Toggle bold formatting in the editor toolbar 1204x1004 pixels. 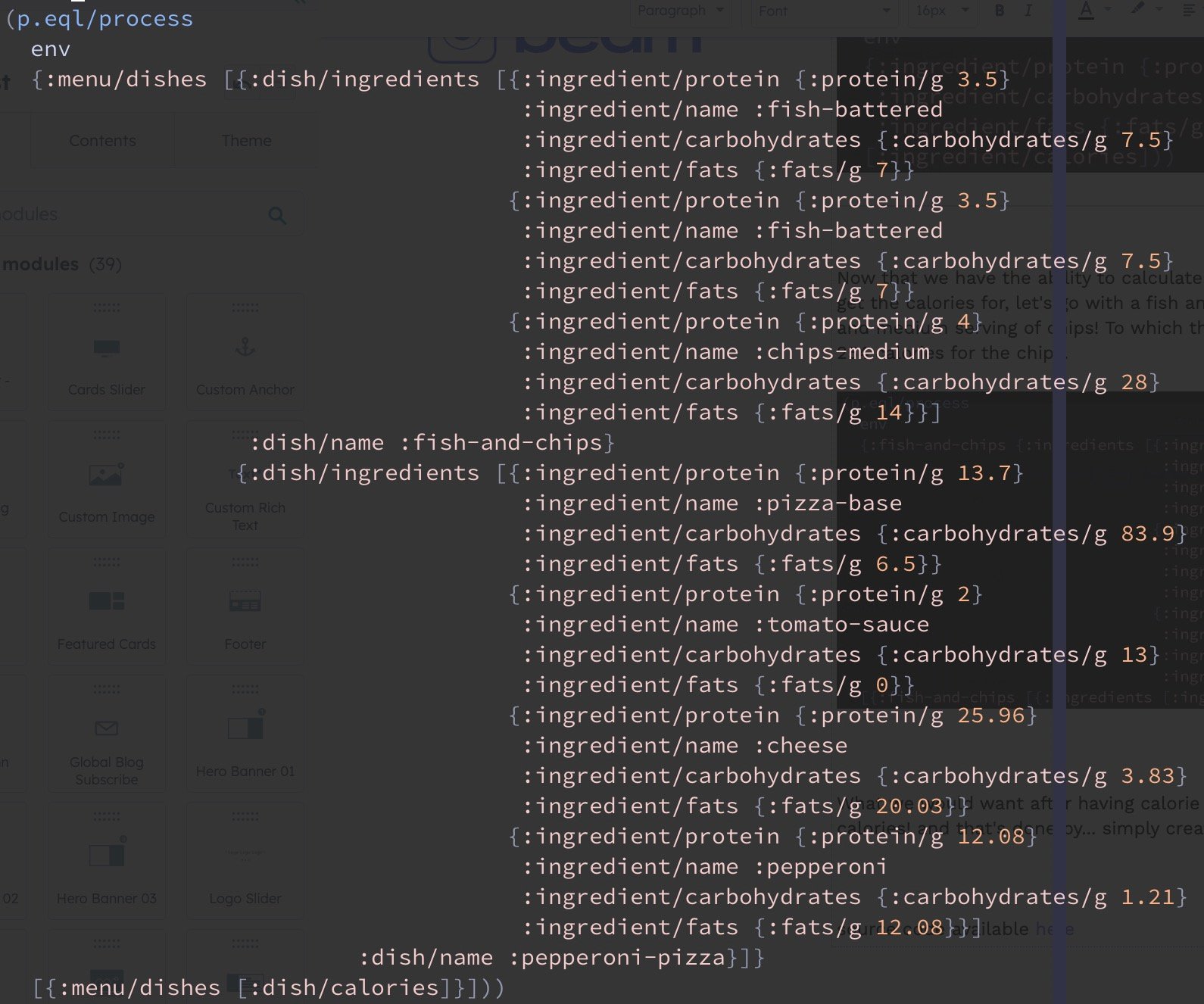[1000, 11]
